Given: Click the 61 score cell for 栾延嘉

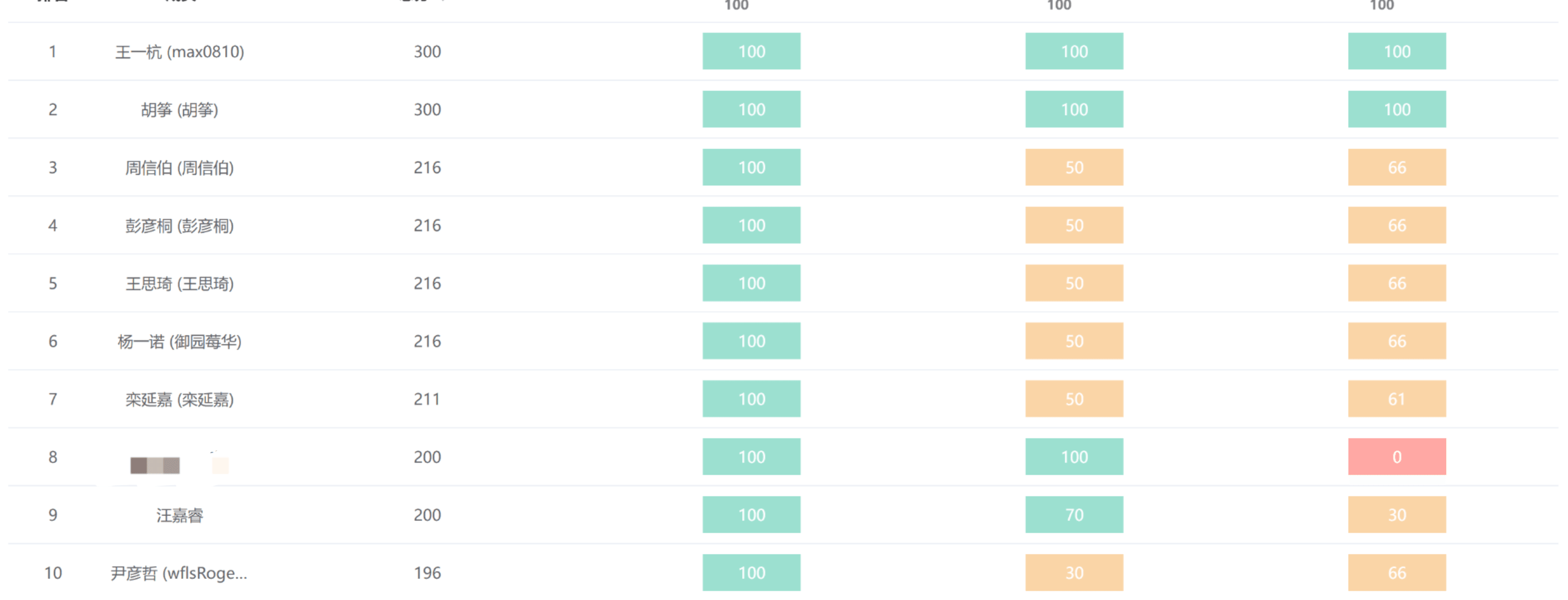Looking at the screenshot, I should (x=1397, y=399).
